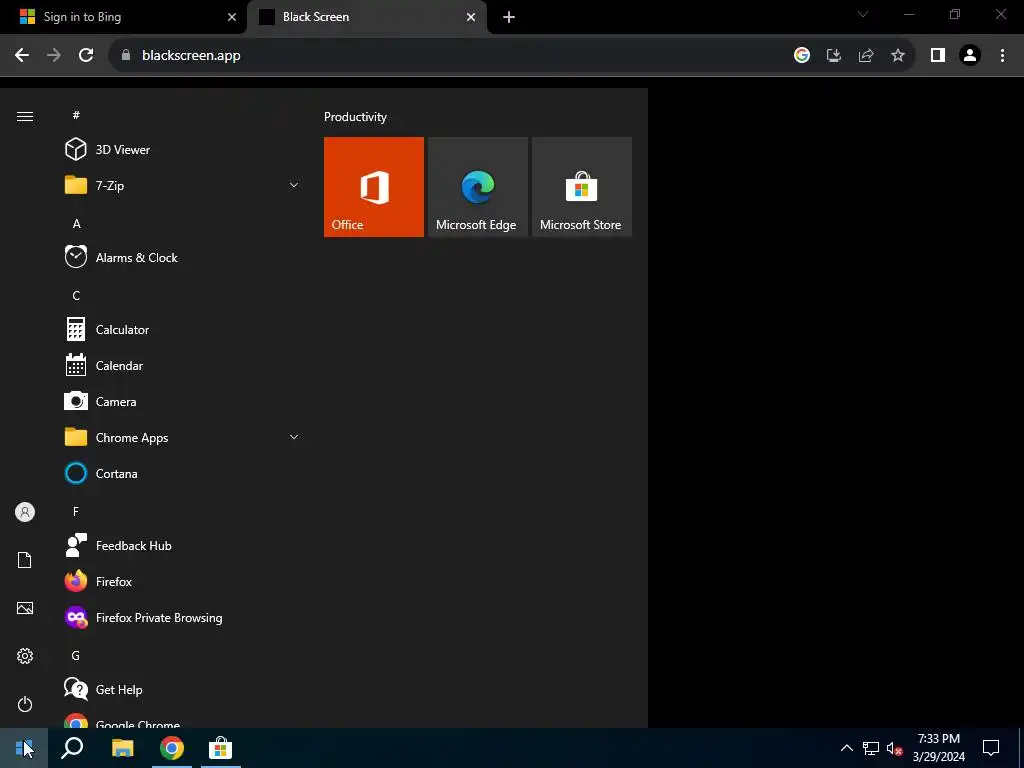Screen dimensions: 1024x768
Task: Click the Productivity group header
Action: tap(355, 117)
